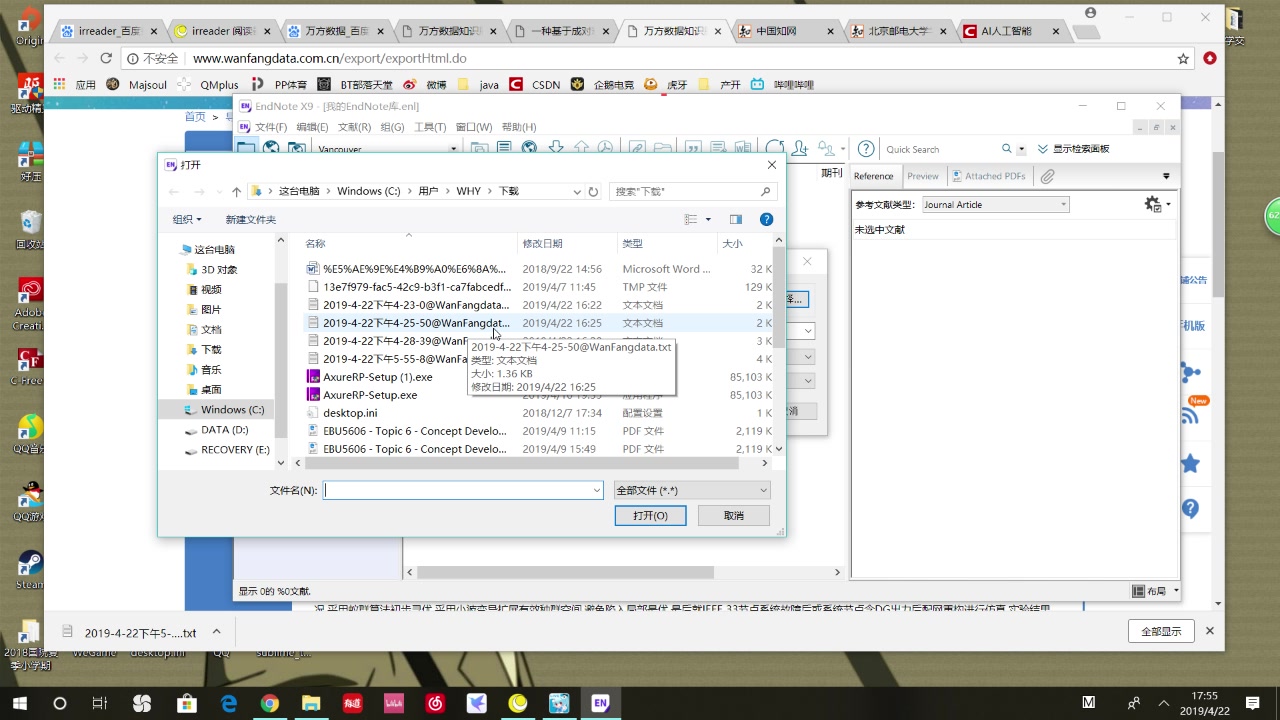
Task: Open EndNote 组(G) menu
Action: (x=392, y=127)
